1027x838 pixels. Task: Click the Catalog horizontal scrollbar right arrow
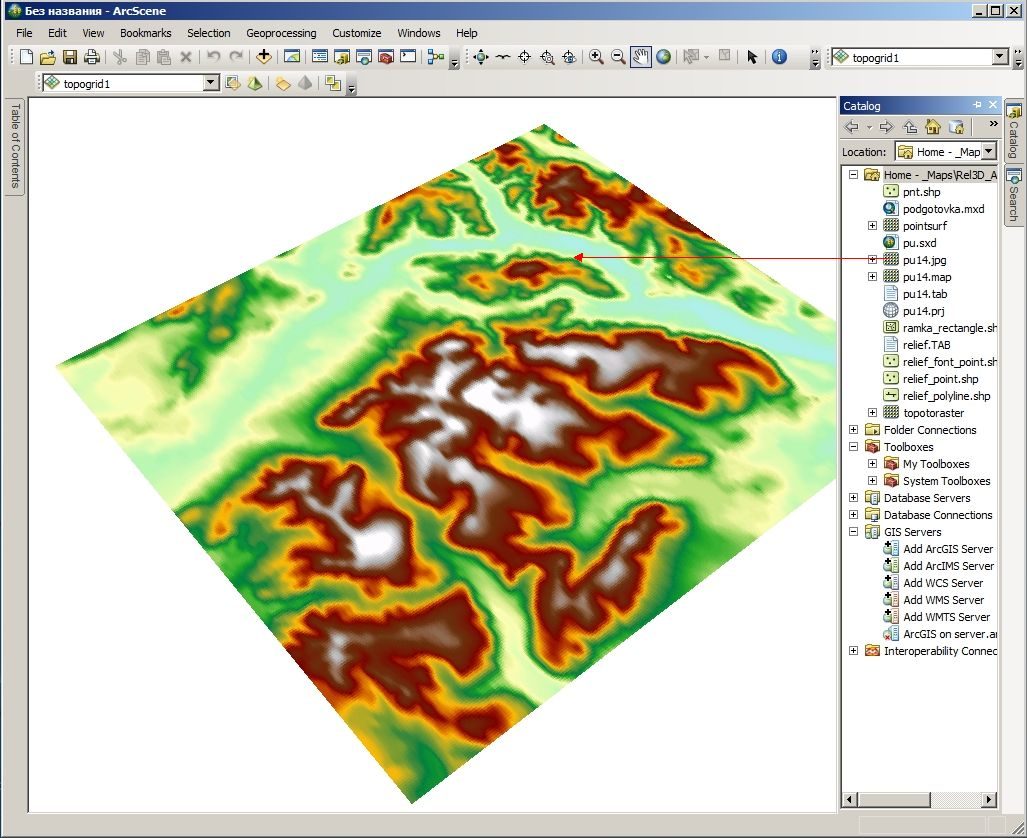[988, 799]
